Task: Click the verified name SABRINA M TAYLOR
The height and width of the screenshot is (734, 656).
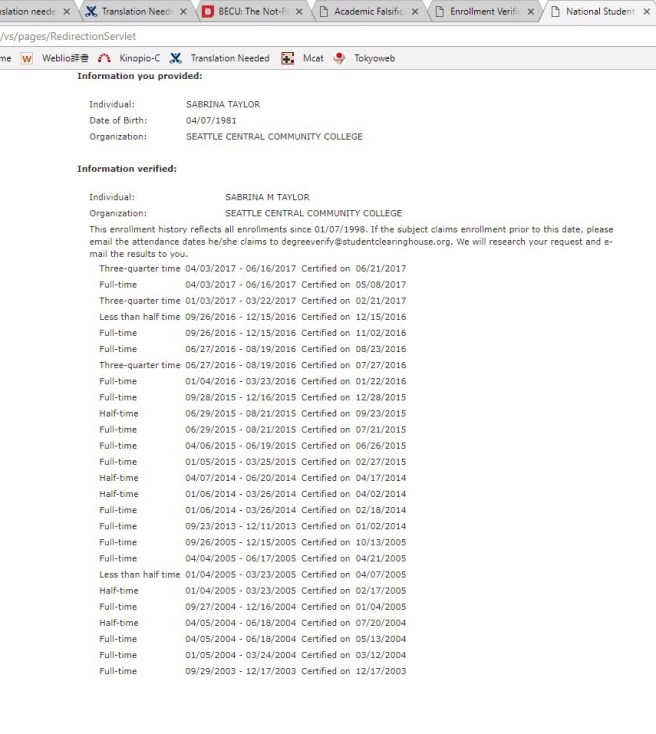Action: [267, 198]
